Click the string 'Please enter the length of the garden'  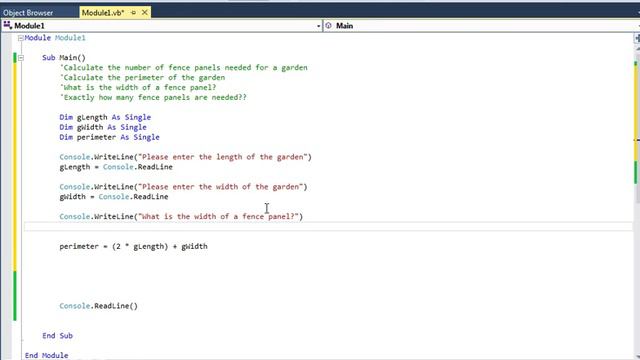point(223,157)
